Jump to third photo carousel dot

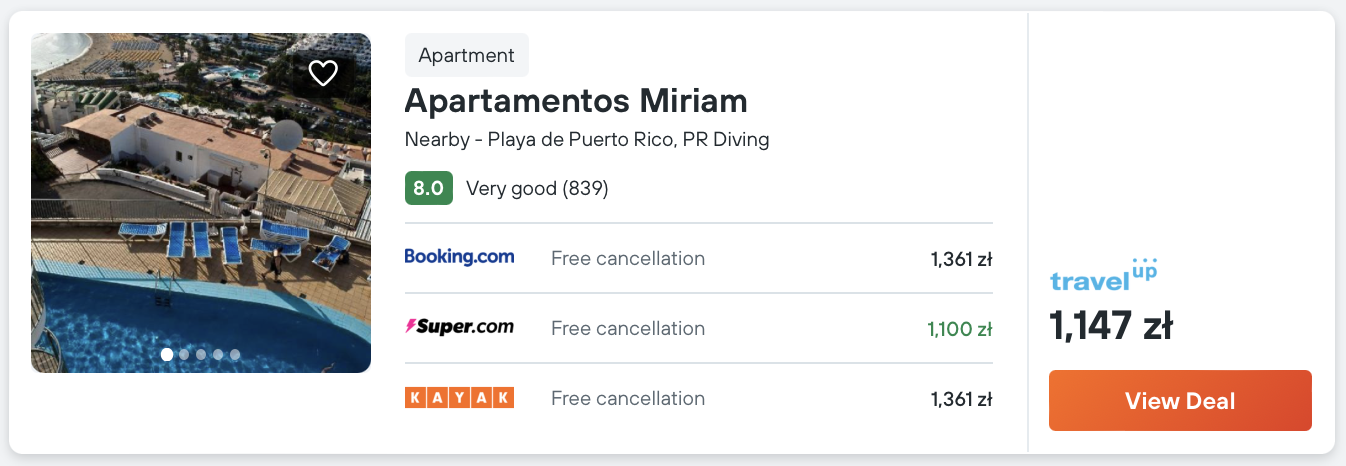click(x=201, y=354)
